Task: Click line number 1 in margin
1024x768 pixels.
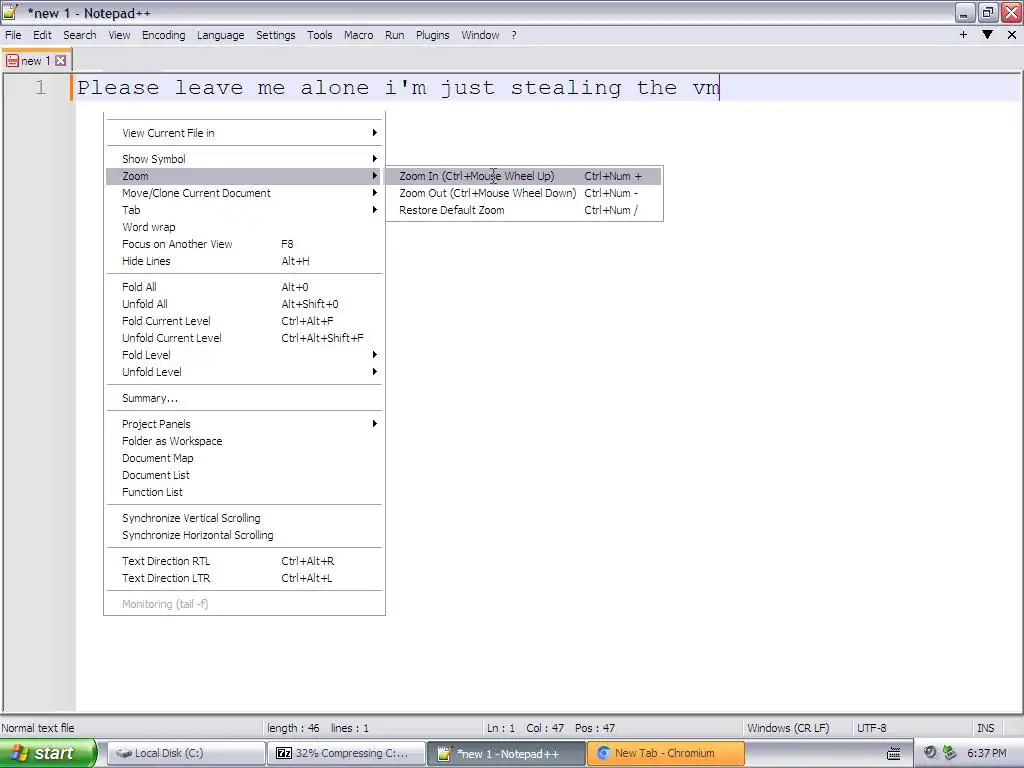Action: pyautogui.click(x=40, y=88)
